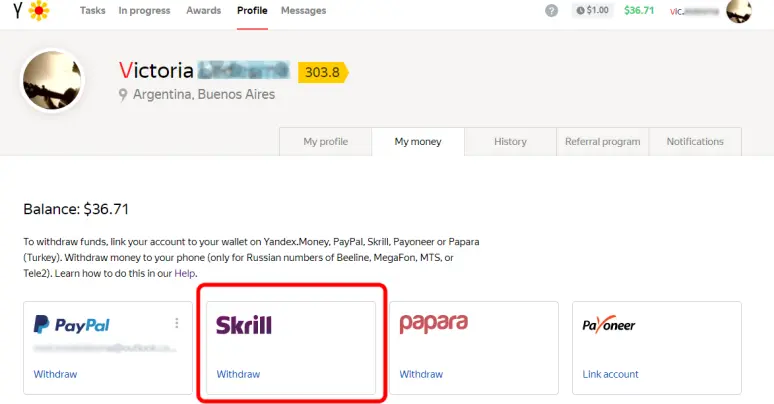Open the PayPal three-dot options menu
Screen dimensions: 774x404
[177, 323]
